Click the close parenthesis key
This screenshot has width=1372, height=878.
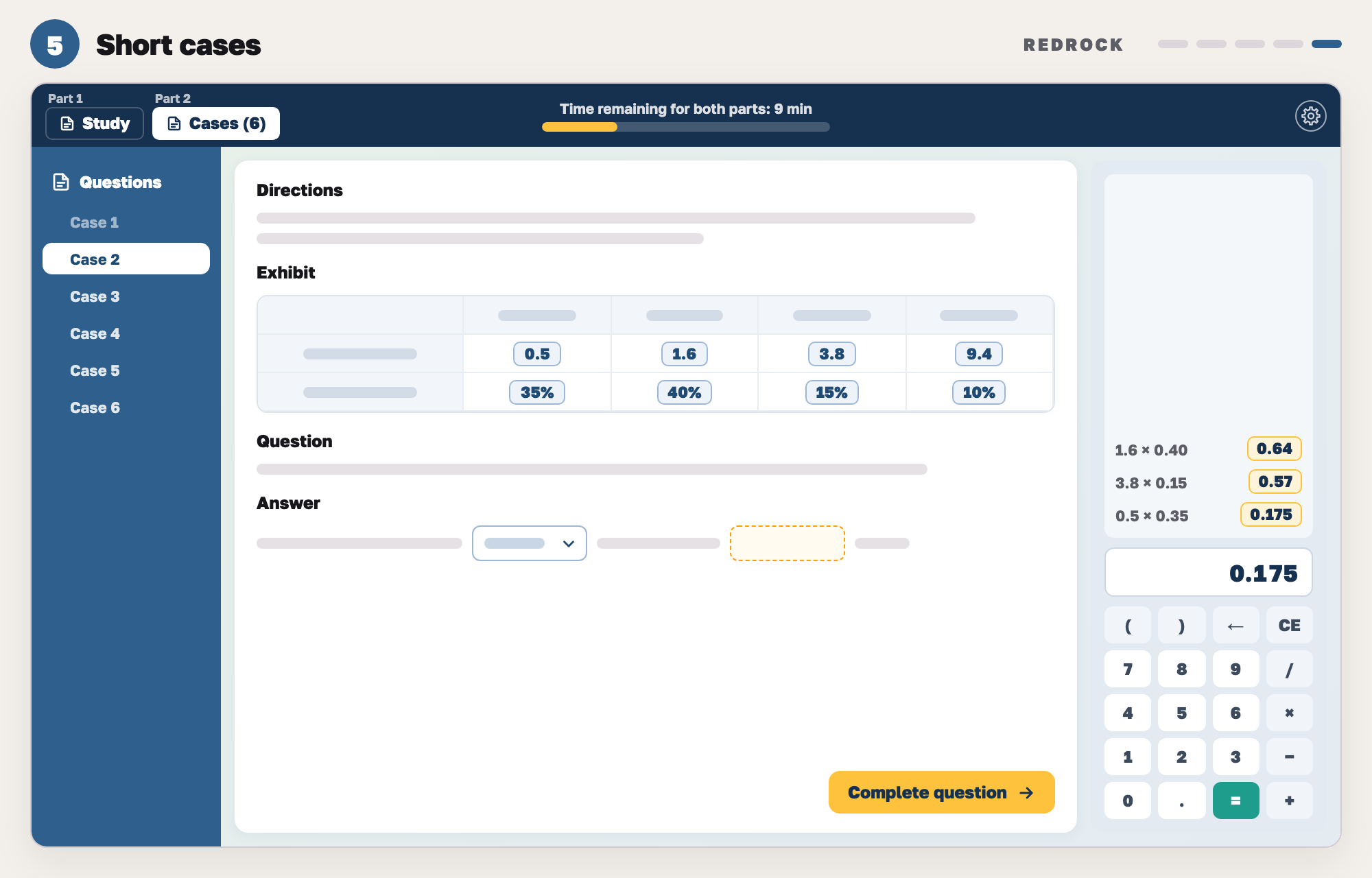pyautogui.click(x=1181, y=625)
